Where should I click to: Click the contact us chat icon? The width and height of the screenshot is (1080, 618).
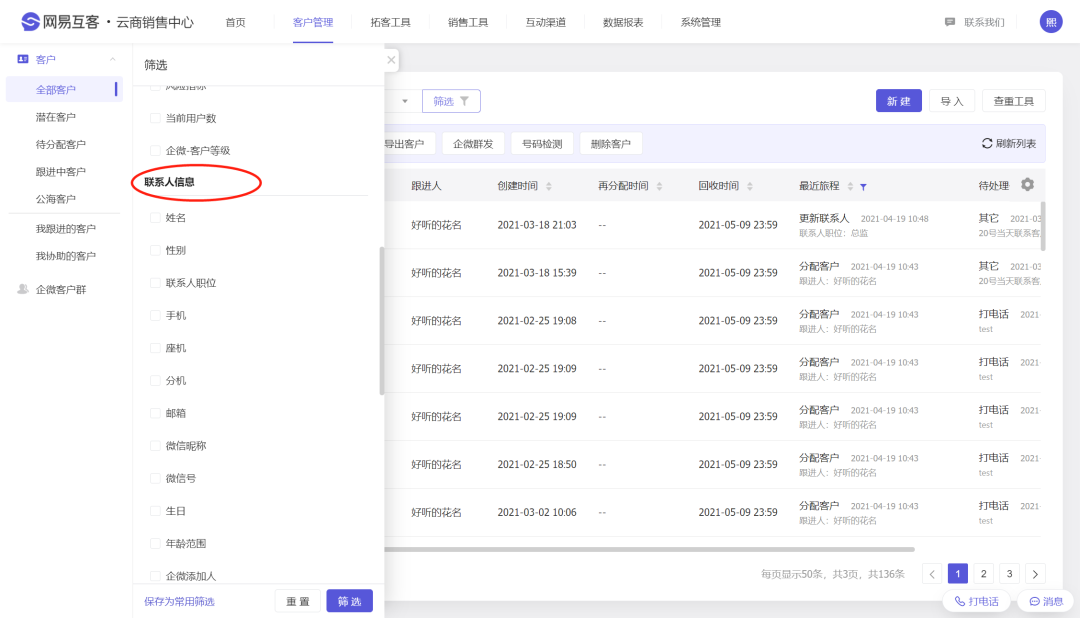pos(950,22)
